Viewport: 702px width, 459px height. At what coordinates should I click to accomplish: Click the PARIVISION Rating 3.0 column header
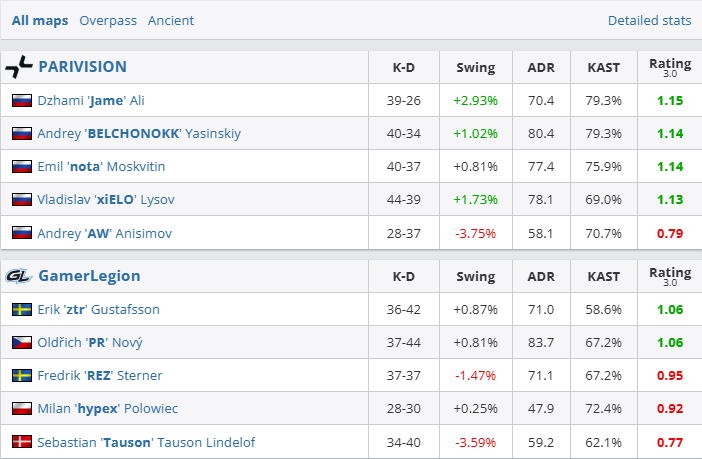click(x=670, y=67)
